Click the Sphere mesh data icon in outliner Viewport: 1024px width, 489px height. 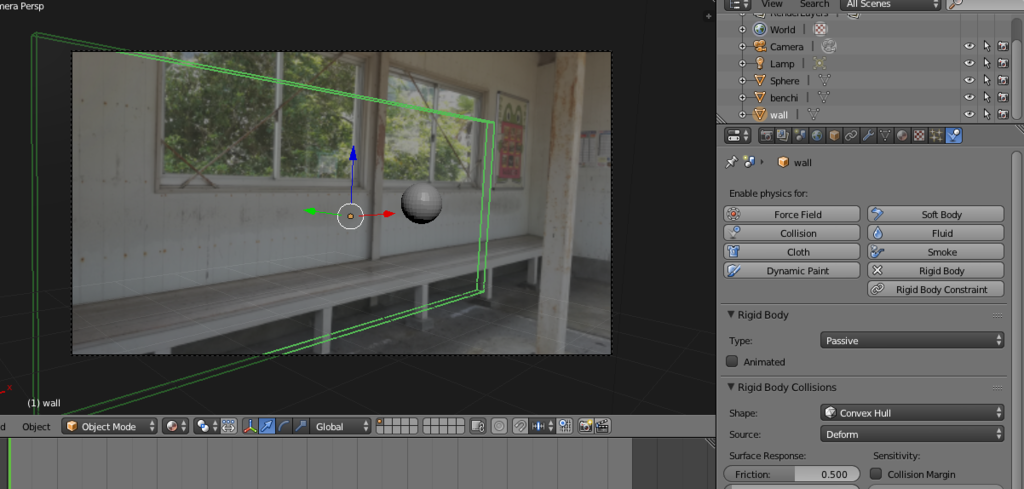(x=824, y=80)
